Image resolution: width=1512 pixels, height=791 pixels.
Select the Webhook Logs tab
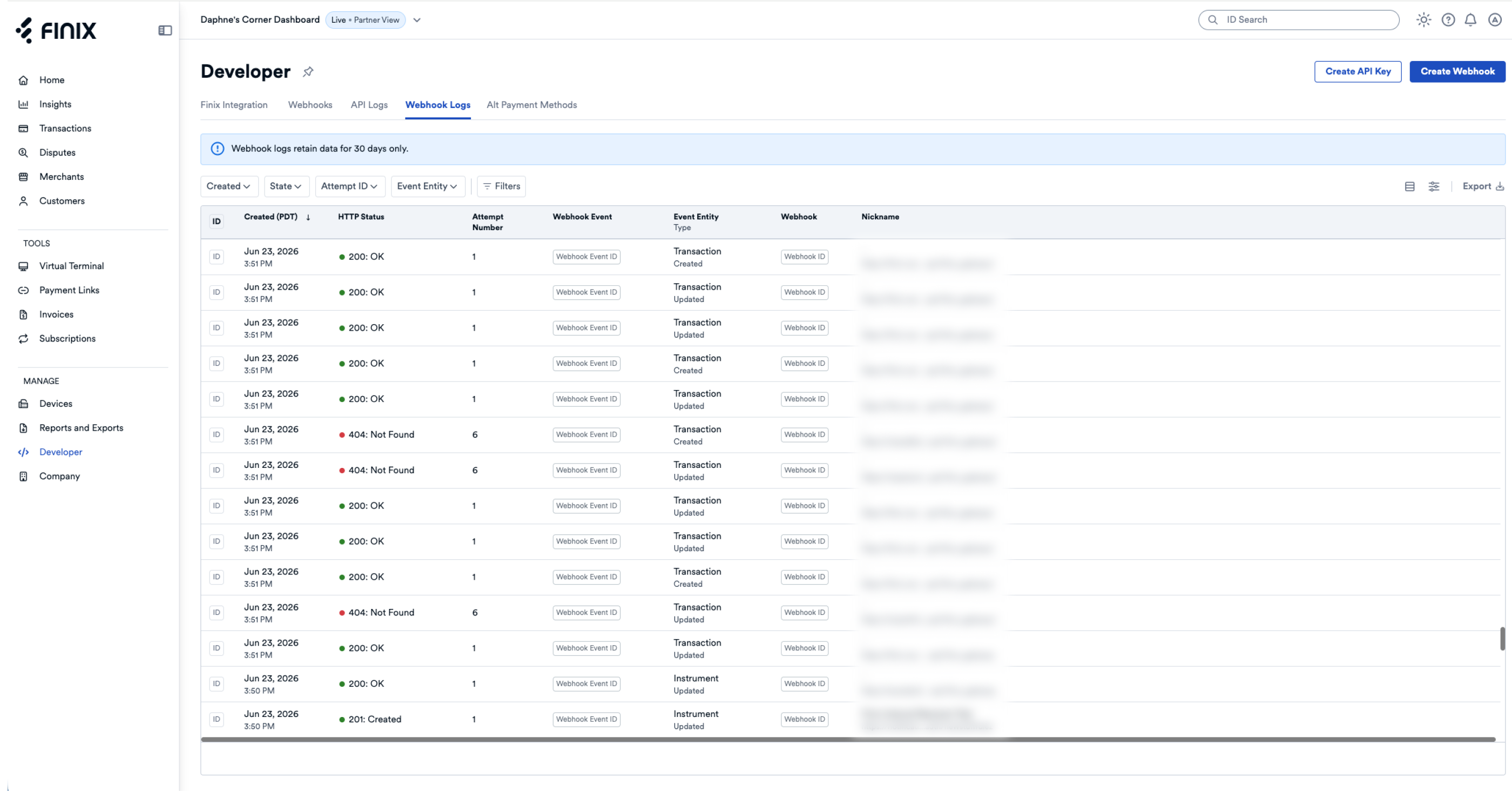pos(438,104)
